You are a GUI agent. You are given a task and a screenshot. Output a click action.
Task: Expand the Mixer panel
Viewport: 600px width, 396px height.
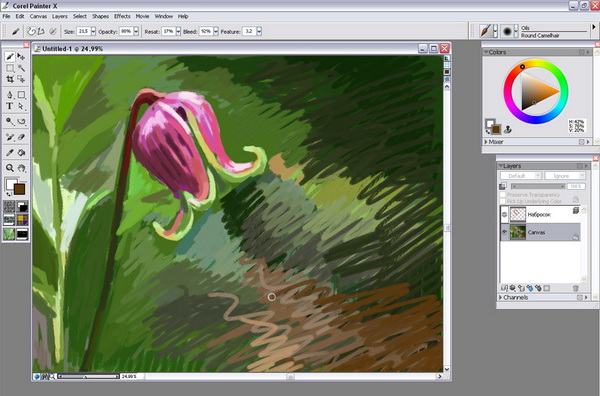tap(486, 142)
